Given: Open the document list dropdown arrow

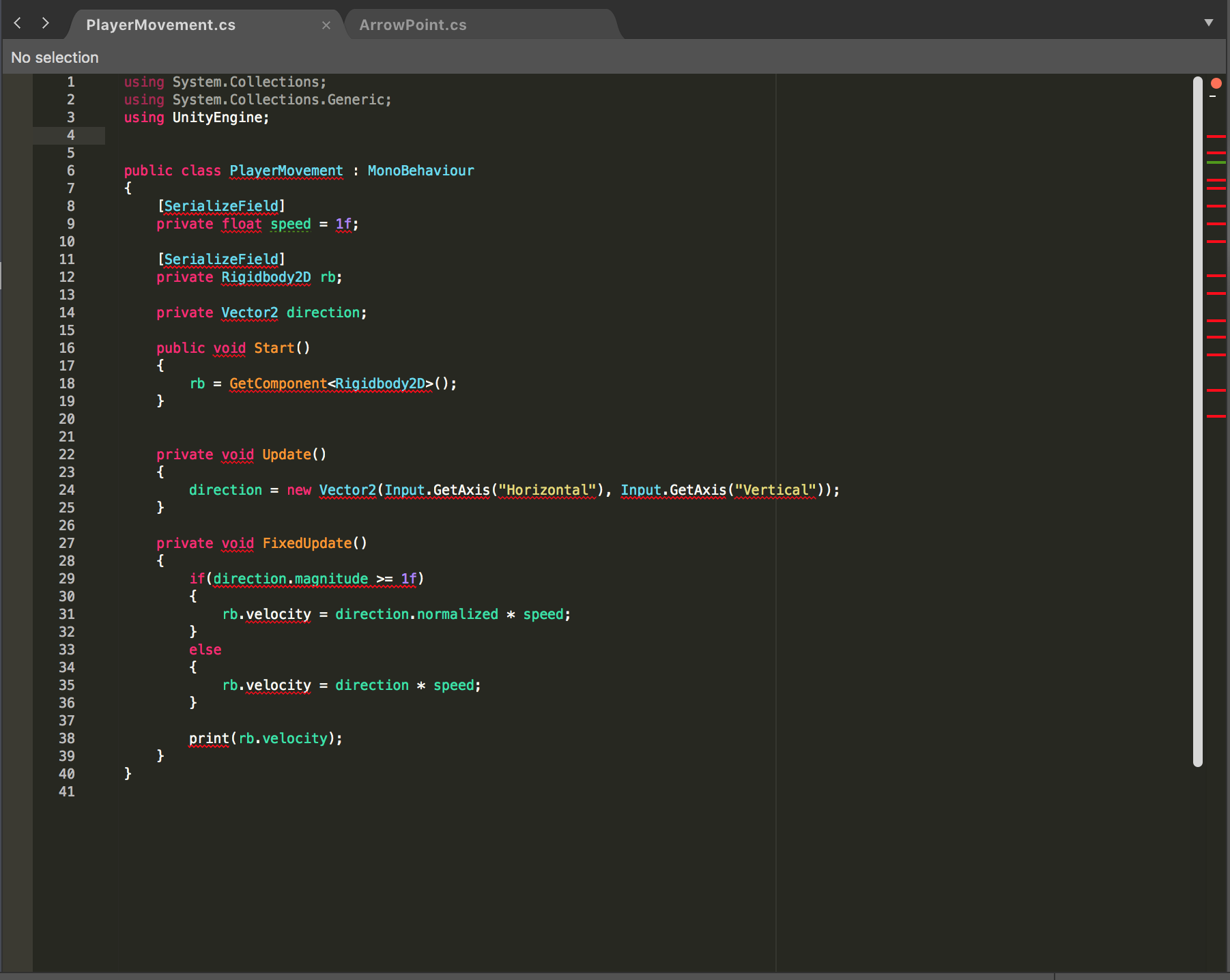Looking at the screenshot, I should click(x=1209, y=23).
